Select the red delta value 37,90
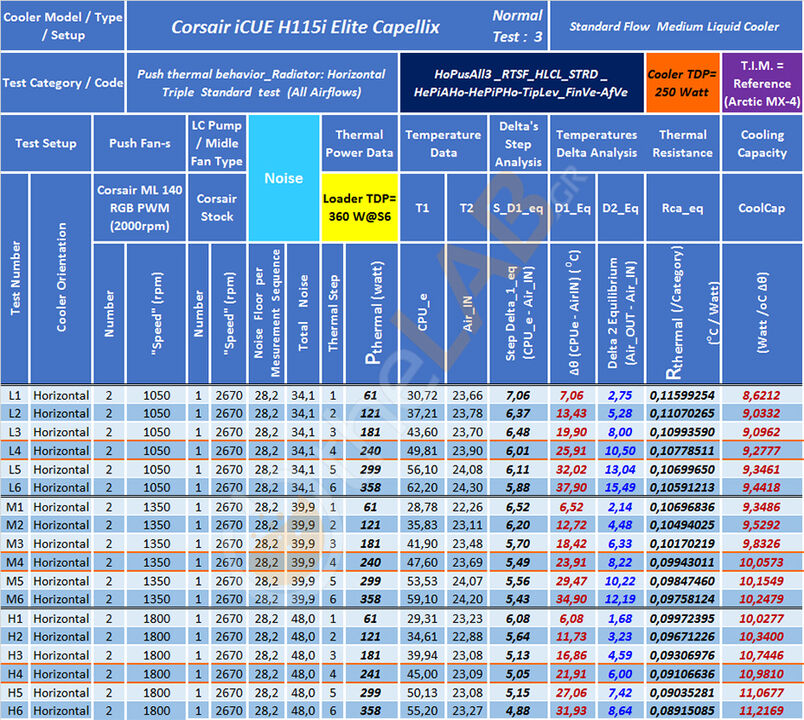Viewport: 804px width, 720px height. coord(571,487)
